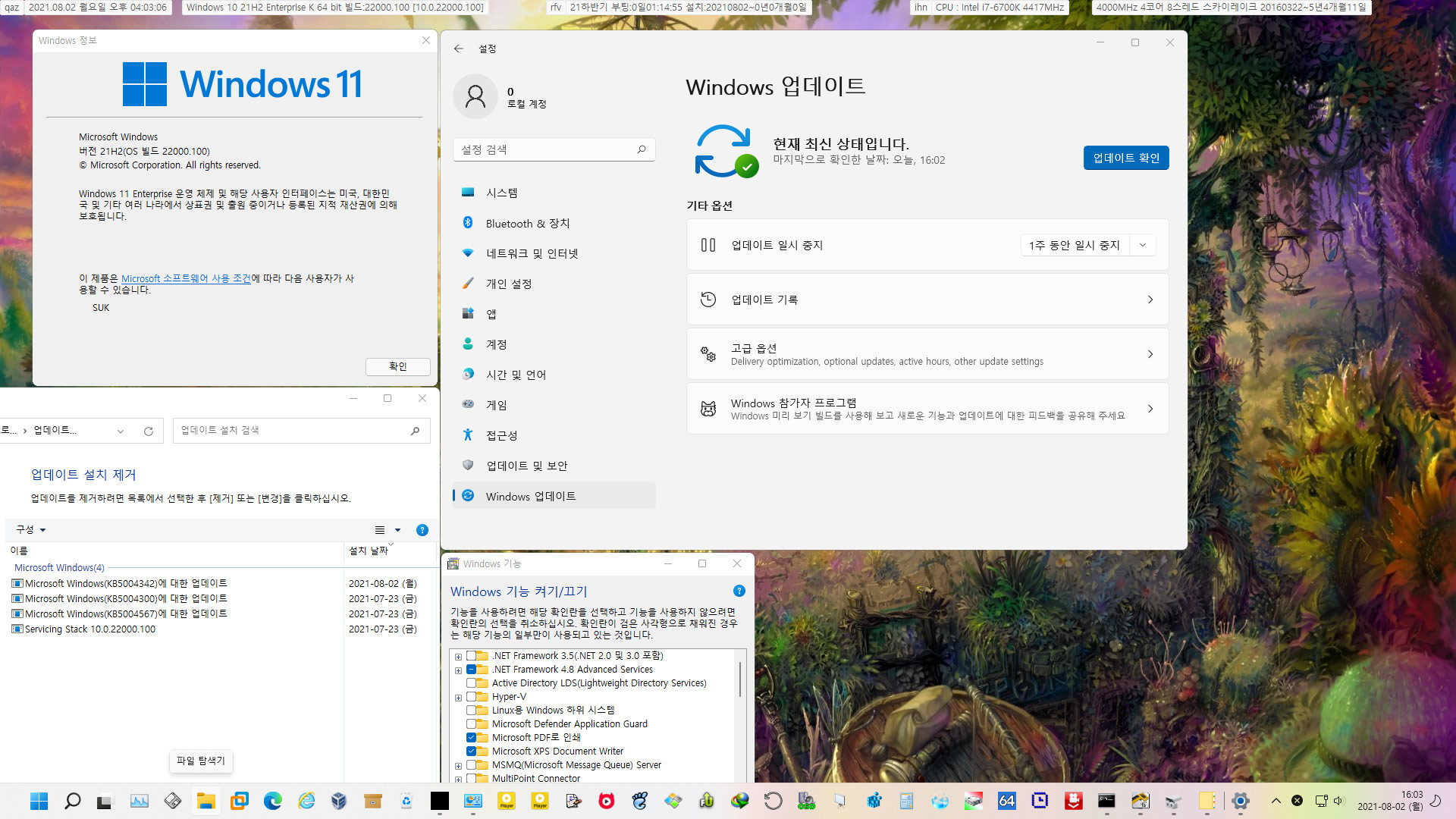The height and width of the screenshot is (819, 1456).
Task: Select 네트워크 및 인터넷 in Settings sidebar
Action: [554, 253]
